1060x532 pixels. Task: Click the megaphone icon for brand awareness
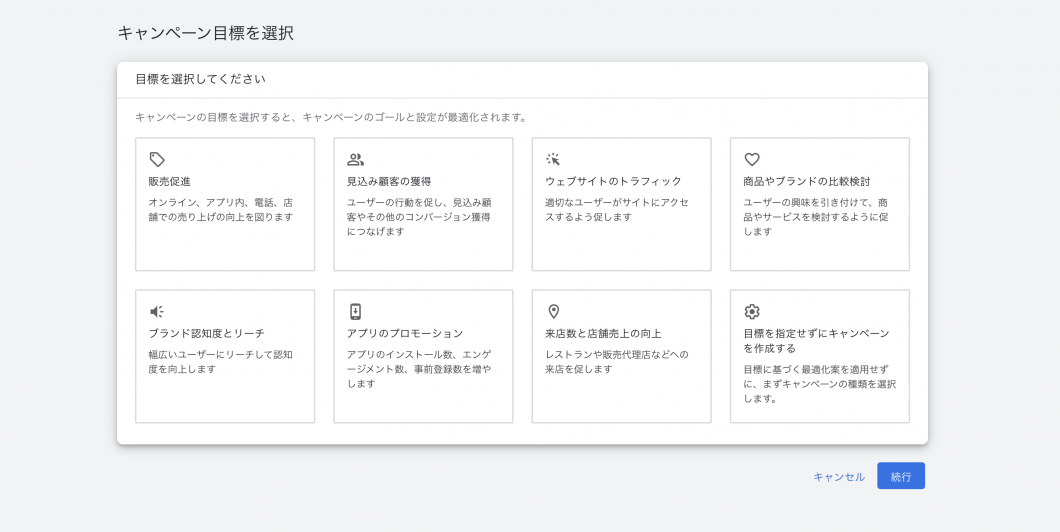pyautogui.click(x=157, y=311)
